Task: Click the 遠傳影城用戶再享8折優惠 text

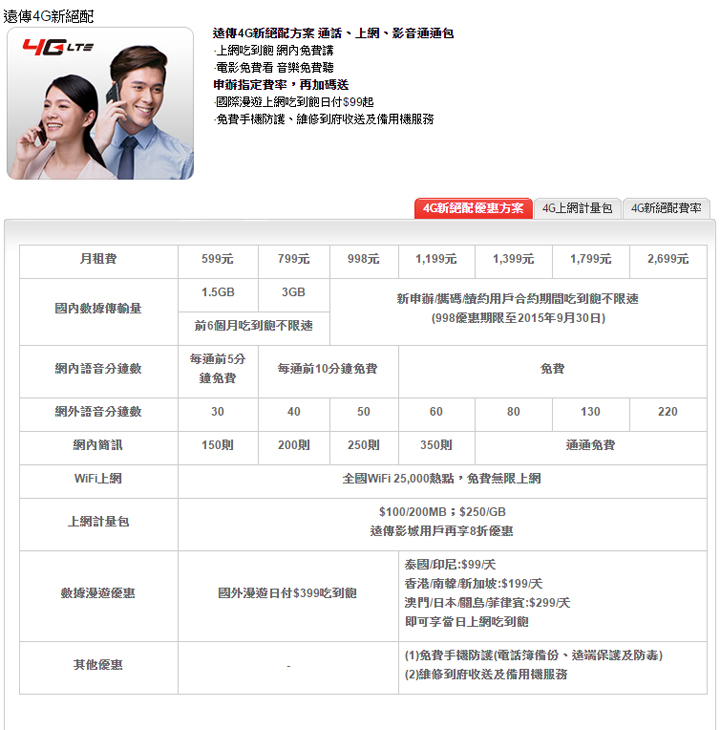Action: pyautogui.click(x=442, y=531)
